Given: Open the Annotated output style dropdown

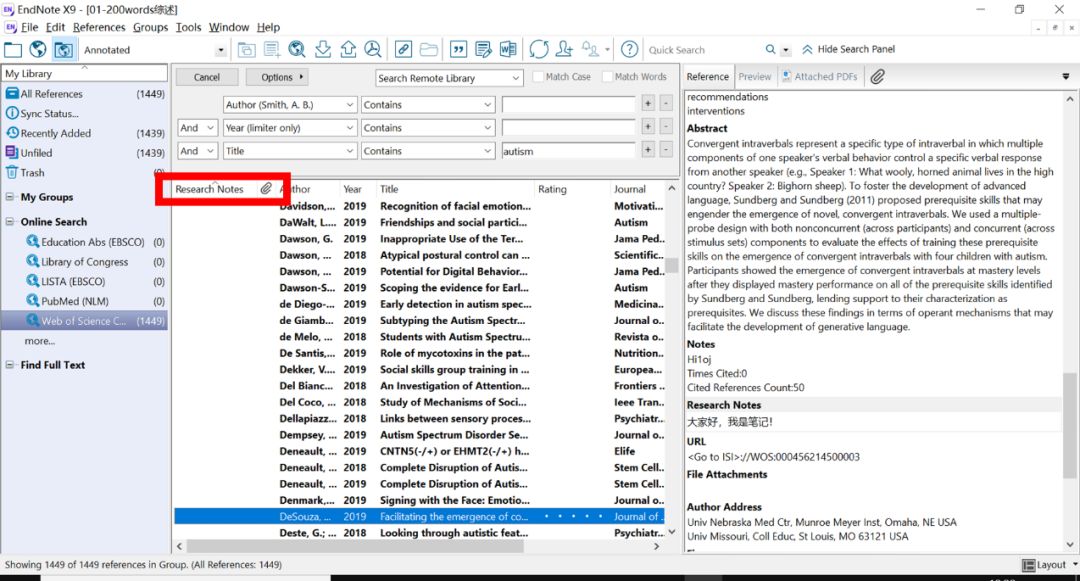Looking at the screenshot, I should pos(221,50).
